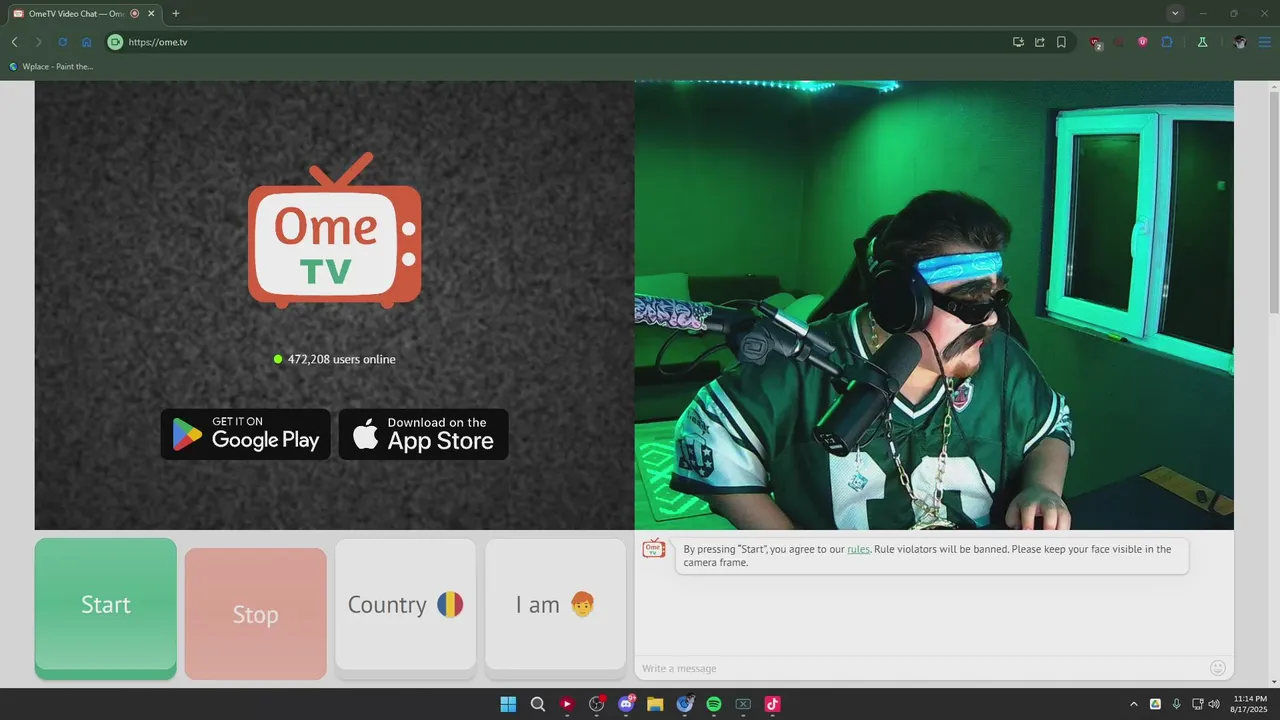Go forward with the browser forward arrow
This screenshot has height=720, width=1280.
tap(38, 42)
